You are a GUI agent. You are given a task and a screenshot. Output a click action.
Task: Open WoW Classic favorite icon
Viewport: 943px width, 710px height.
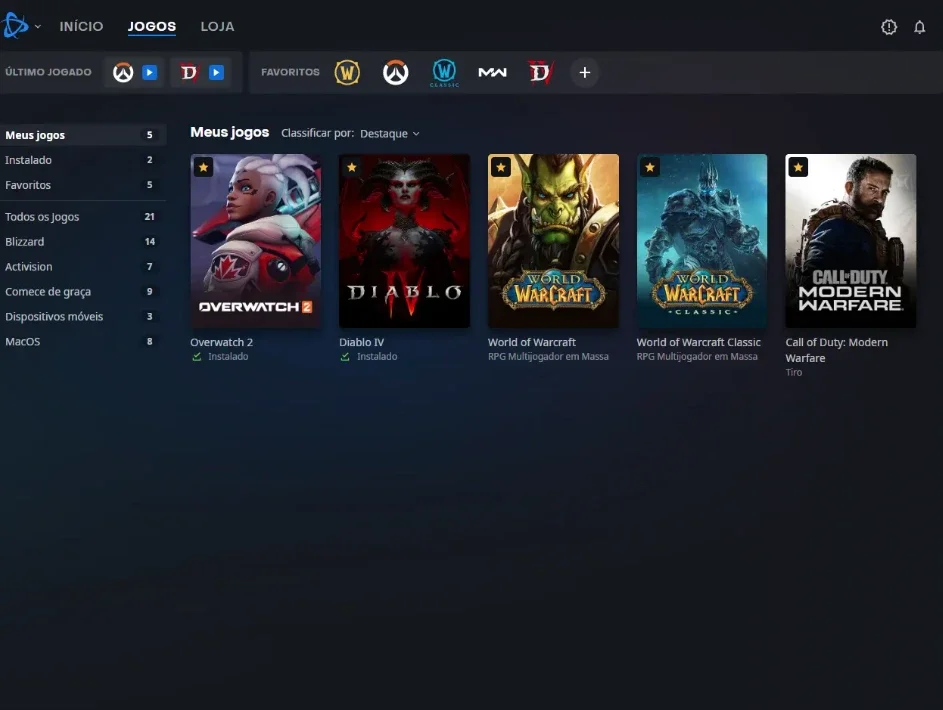point(444,73)
